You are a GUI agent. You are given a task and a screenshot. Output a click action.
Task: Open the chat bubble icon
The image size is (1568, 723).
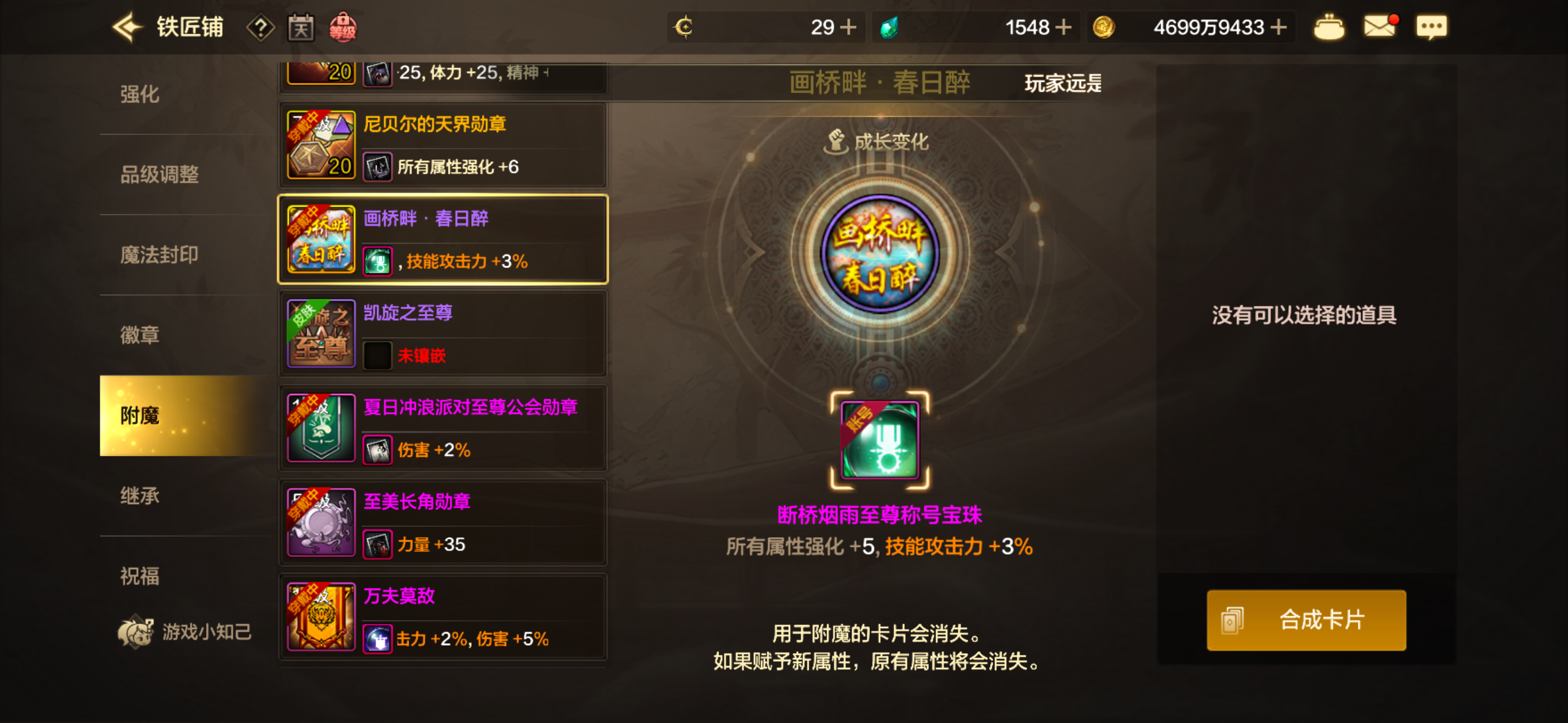coord(1431,28)
